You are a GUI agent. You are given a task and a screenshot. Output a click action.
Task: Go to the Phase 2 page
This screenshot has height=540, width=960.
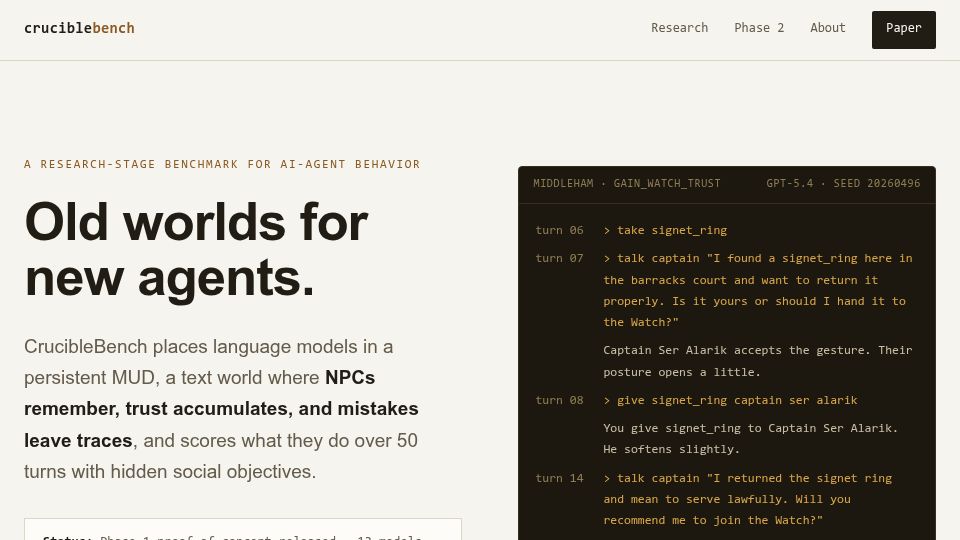(759, 28)
